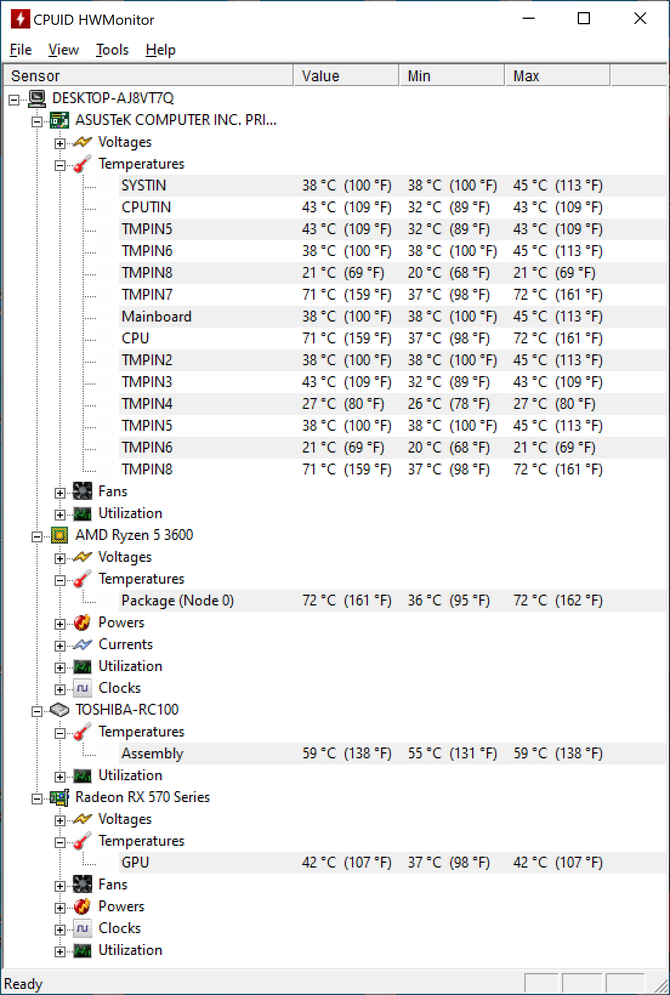
Task: Click the AMD Ryzen 5 3600 CPU chip icon
Action: click(60, 535)
